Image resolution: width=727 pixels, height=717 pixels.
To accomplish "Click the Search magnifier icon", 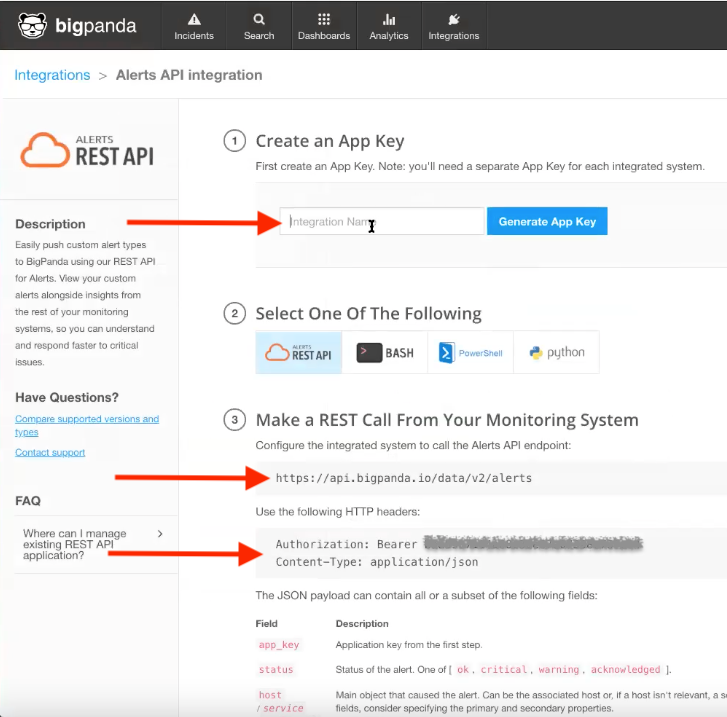I will pyautogui.click(x=259, y=19).
